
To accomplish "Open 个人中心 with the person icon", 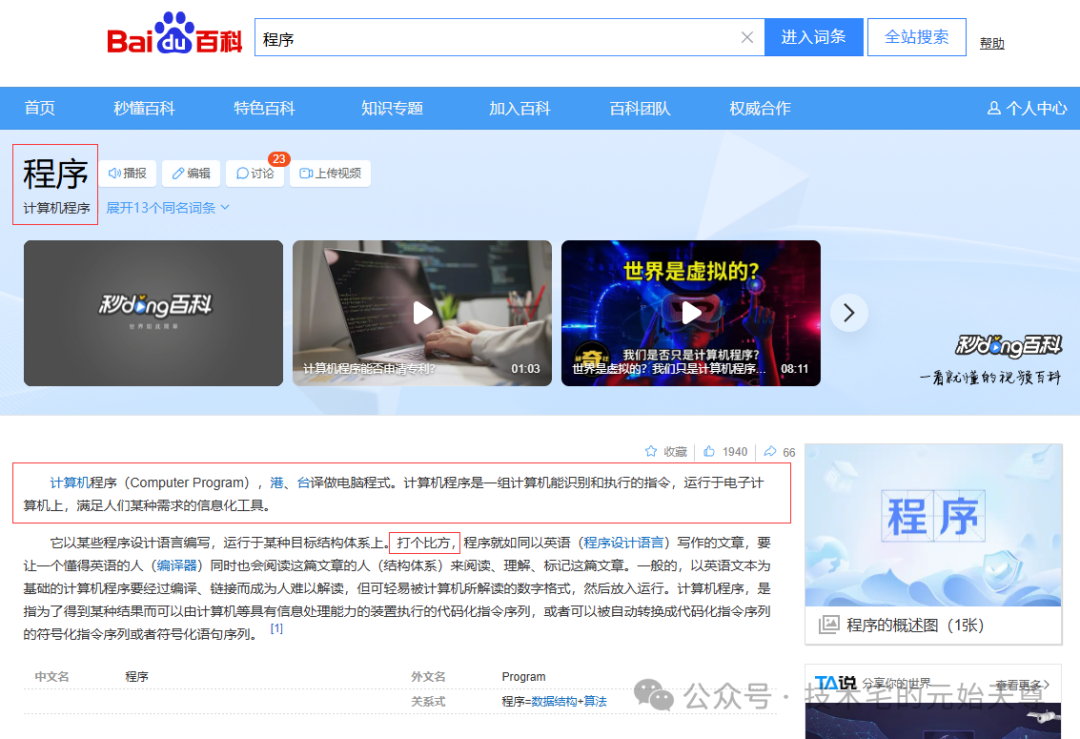I will tap(994, 107).
